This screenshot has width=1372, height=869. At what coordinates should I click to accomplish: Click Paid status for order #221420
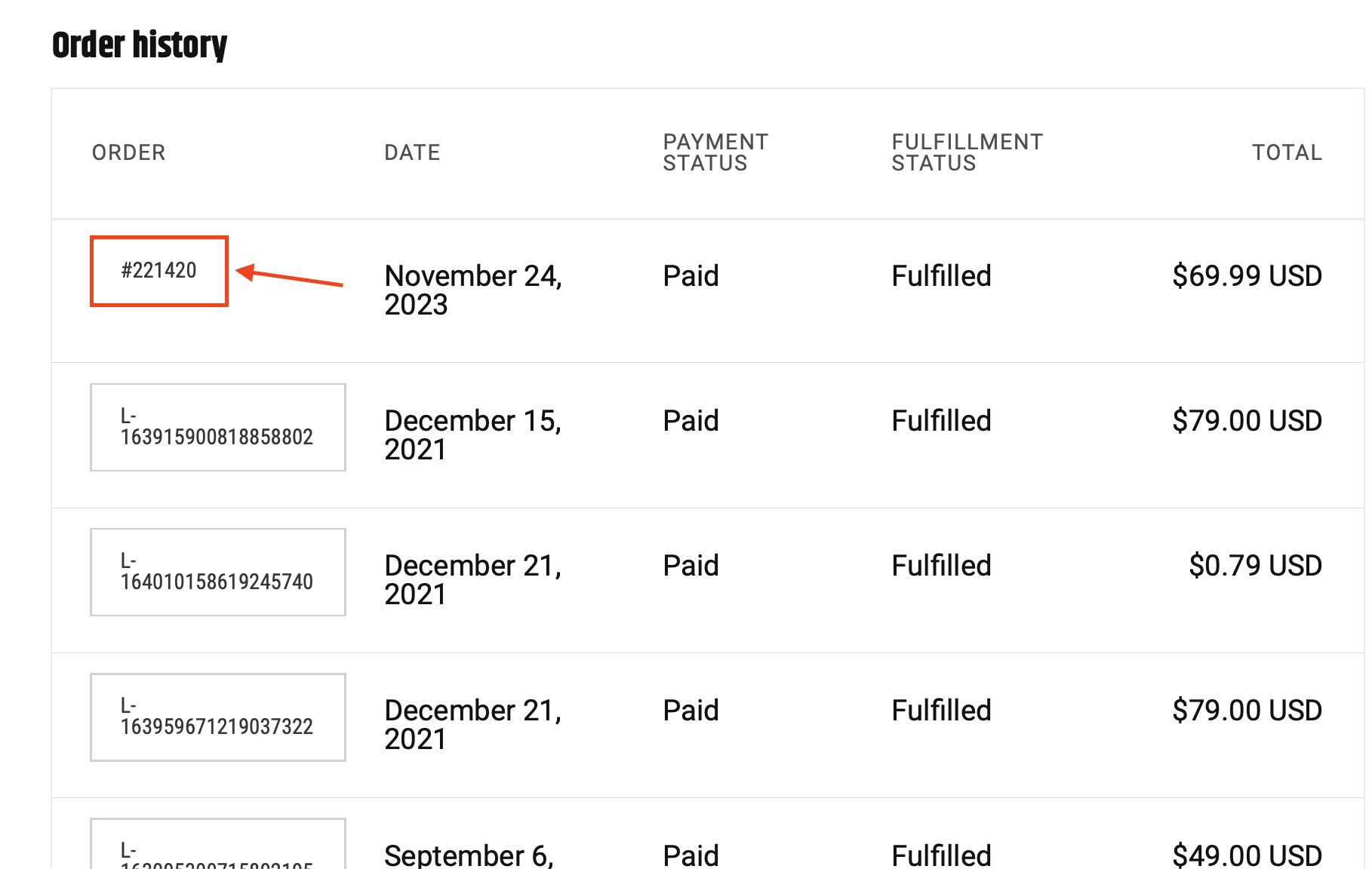click(x=691, y=276)
